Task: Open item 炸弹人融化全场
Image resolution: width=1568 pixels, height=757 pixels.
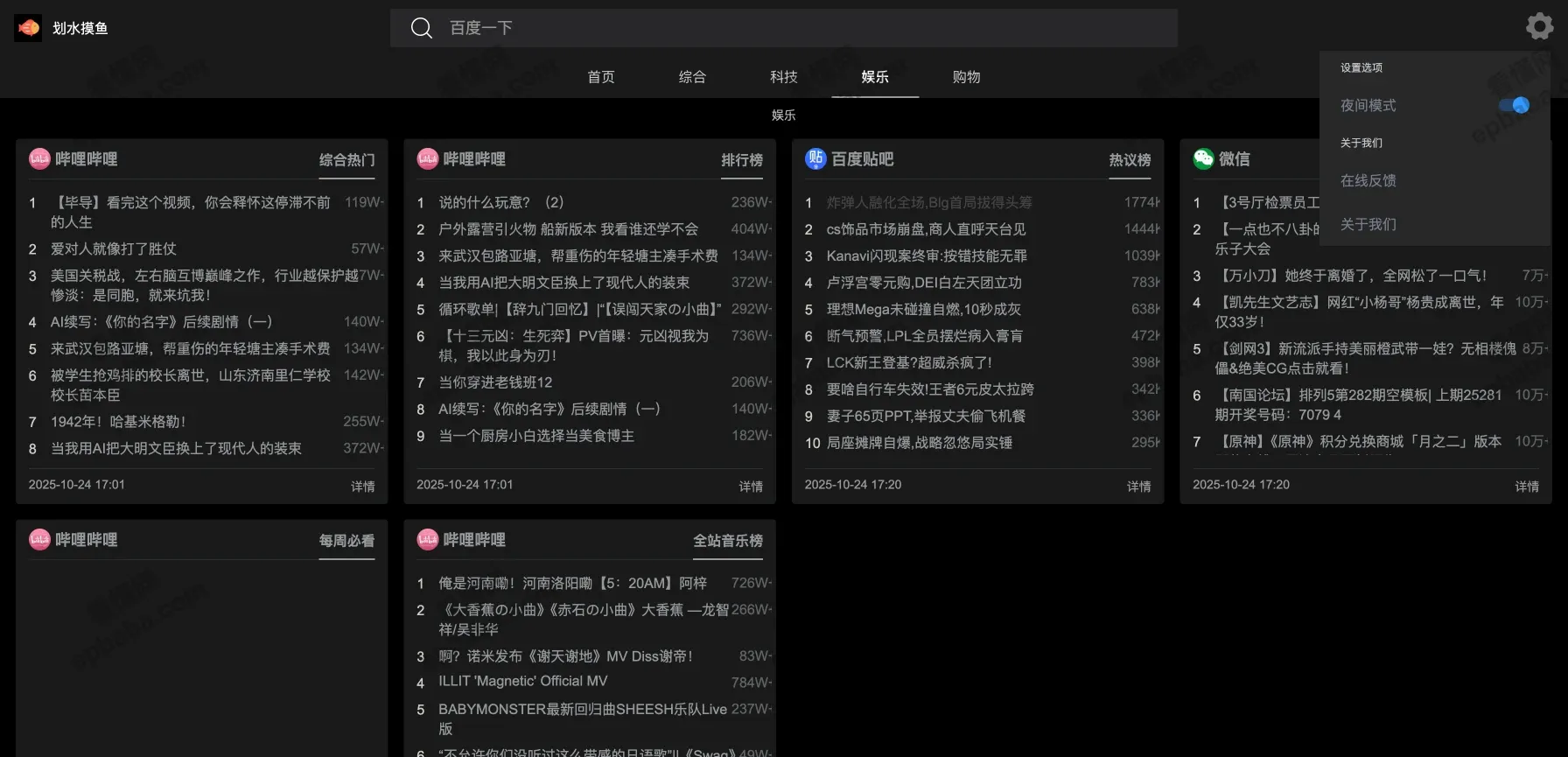Action: coord(929,202)
